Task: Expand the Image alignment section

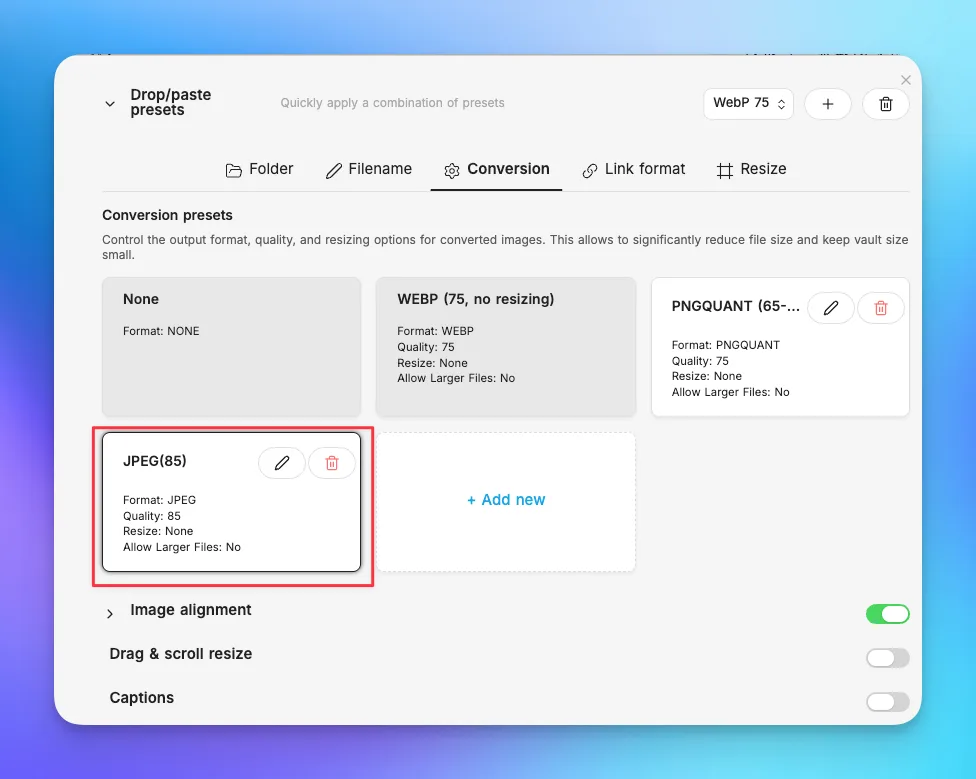Action: 110,614
